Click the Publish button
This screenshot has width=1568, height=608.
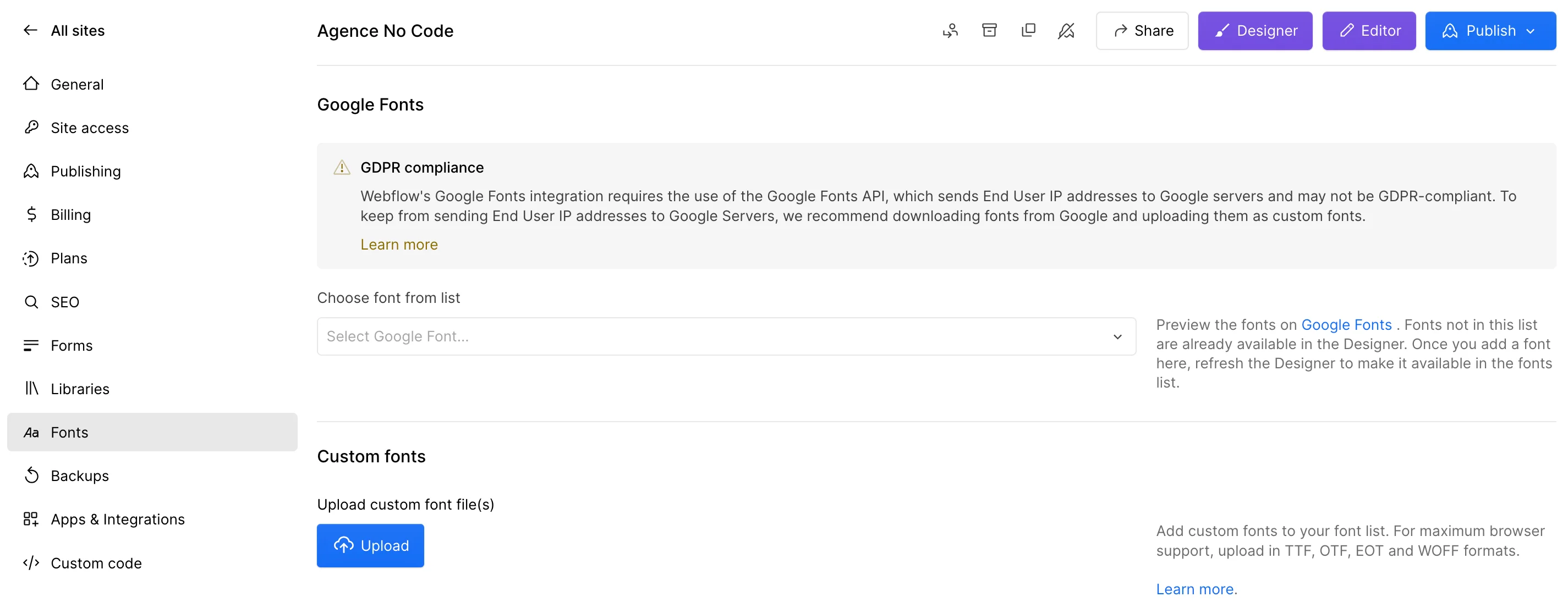coord(1491,30)
